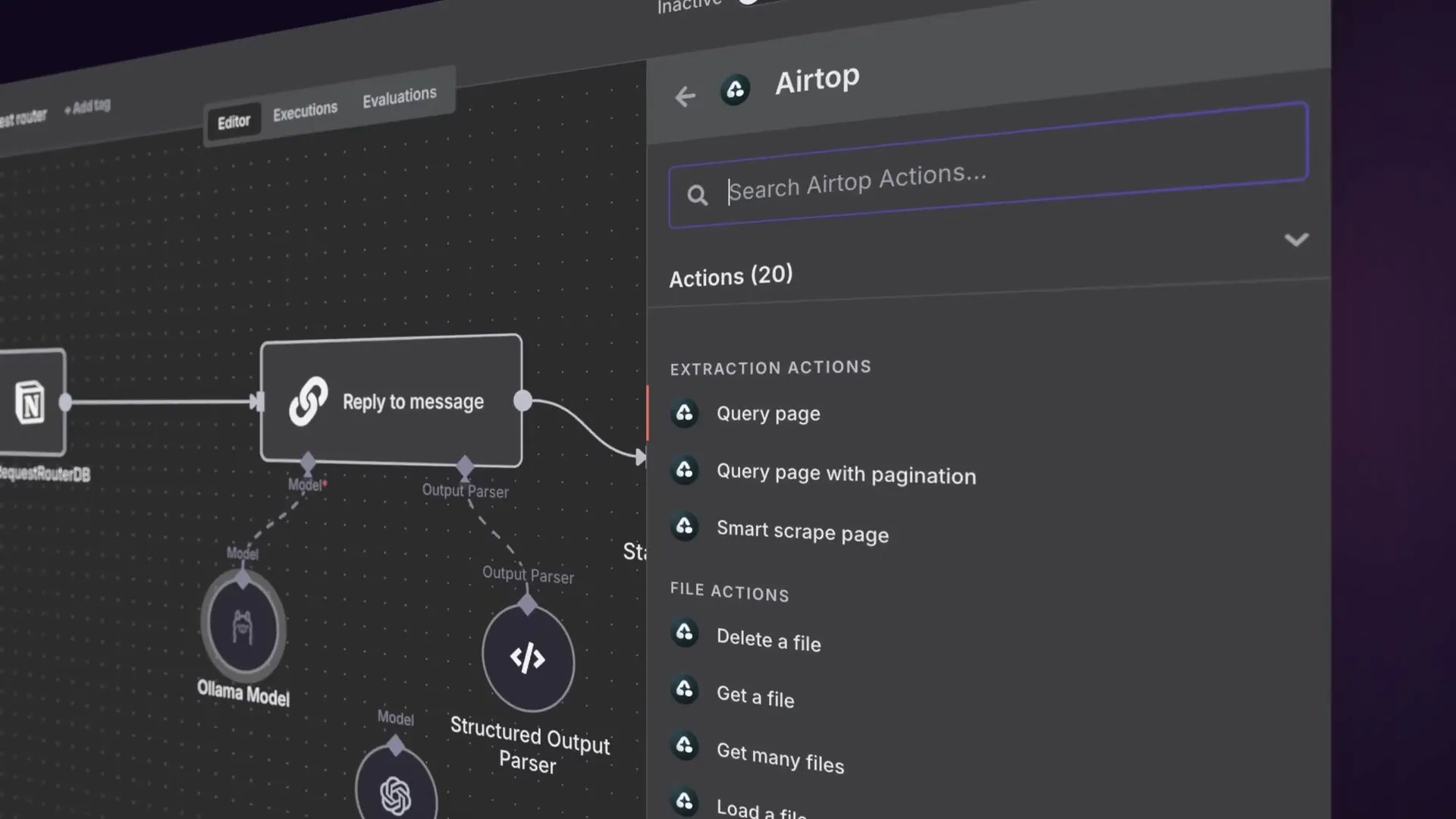This screenshot has height=819, width=1456.
Task: Click the icon beside Get a file
Action: (685, 689)
